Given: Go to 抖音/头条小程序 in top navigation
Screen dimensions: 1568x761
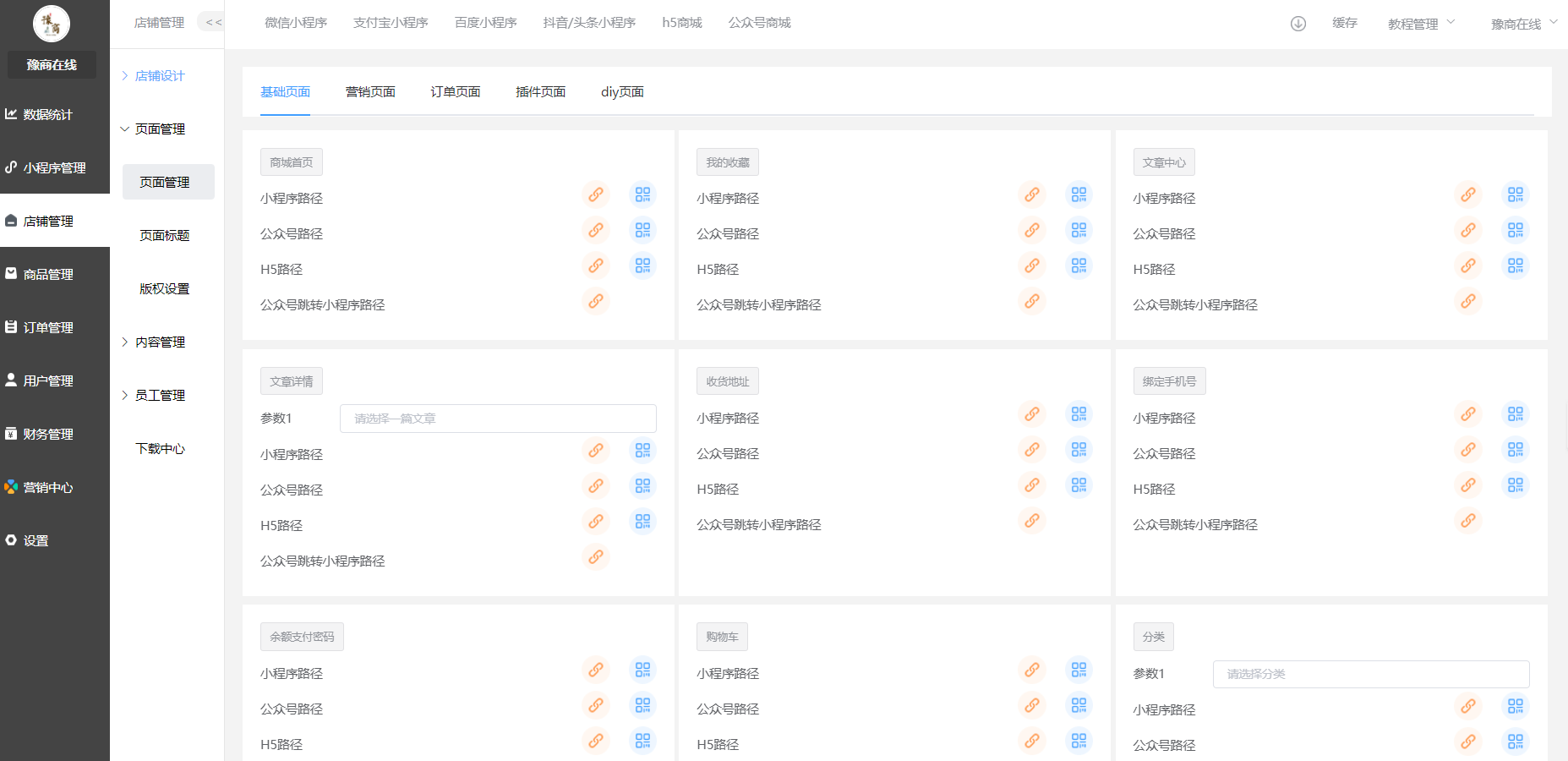Looking at the screenshot, I should pyautogui.click(x=589, y=23).
